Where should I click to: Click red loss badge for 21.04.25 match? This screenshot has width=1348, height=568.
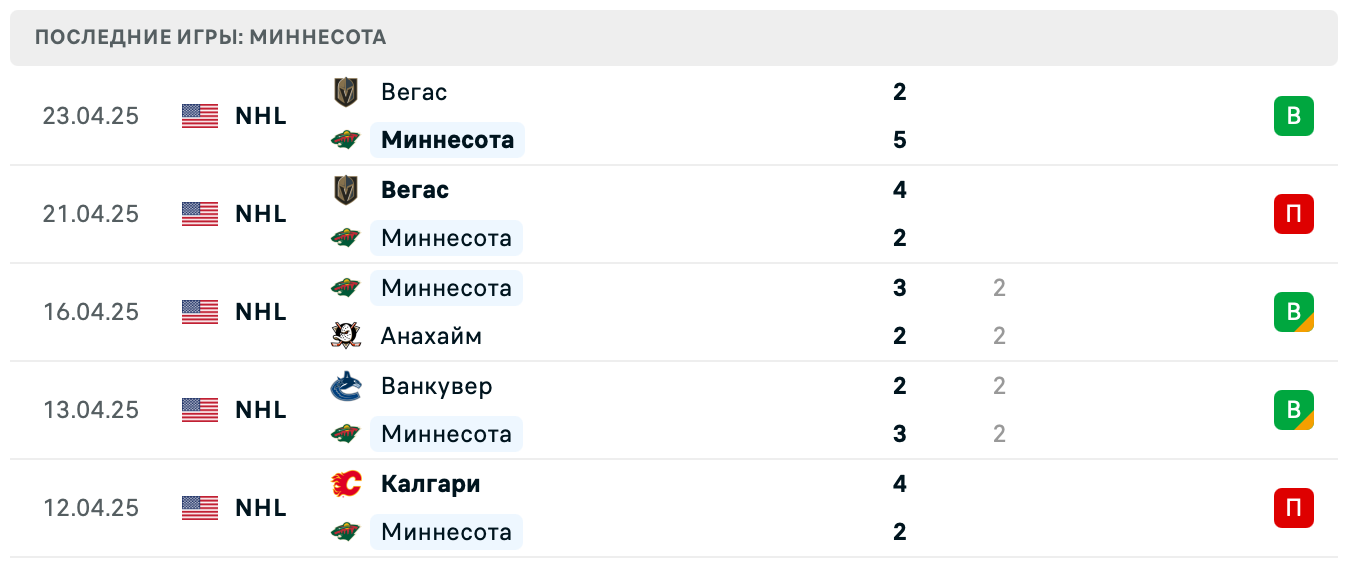click(1293, 214)
